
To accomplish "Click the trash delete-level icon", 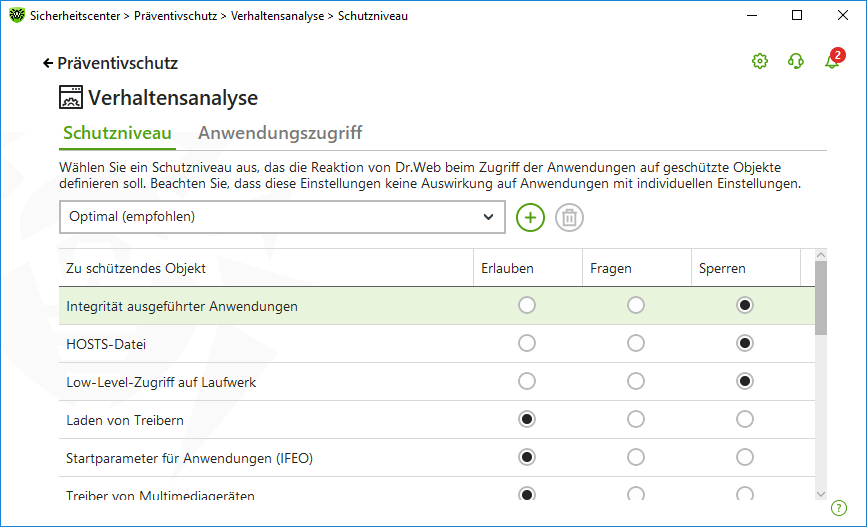I will 569,217.
